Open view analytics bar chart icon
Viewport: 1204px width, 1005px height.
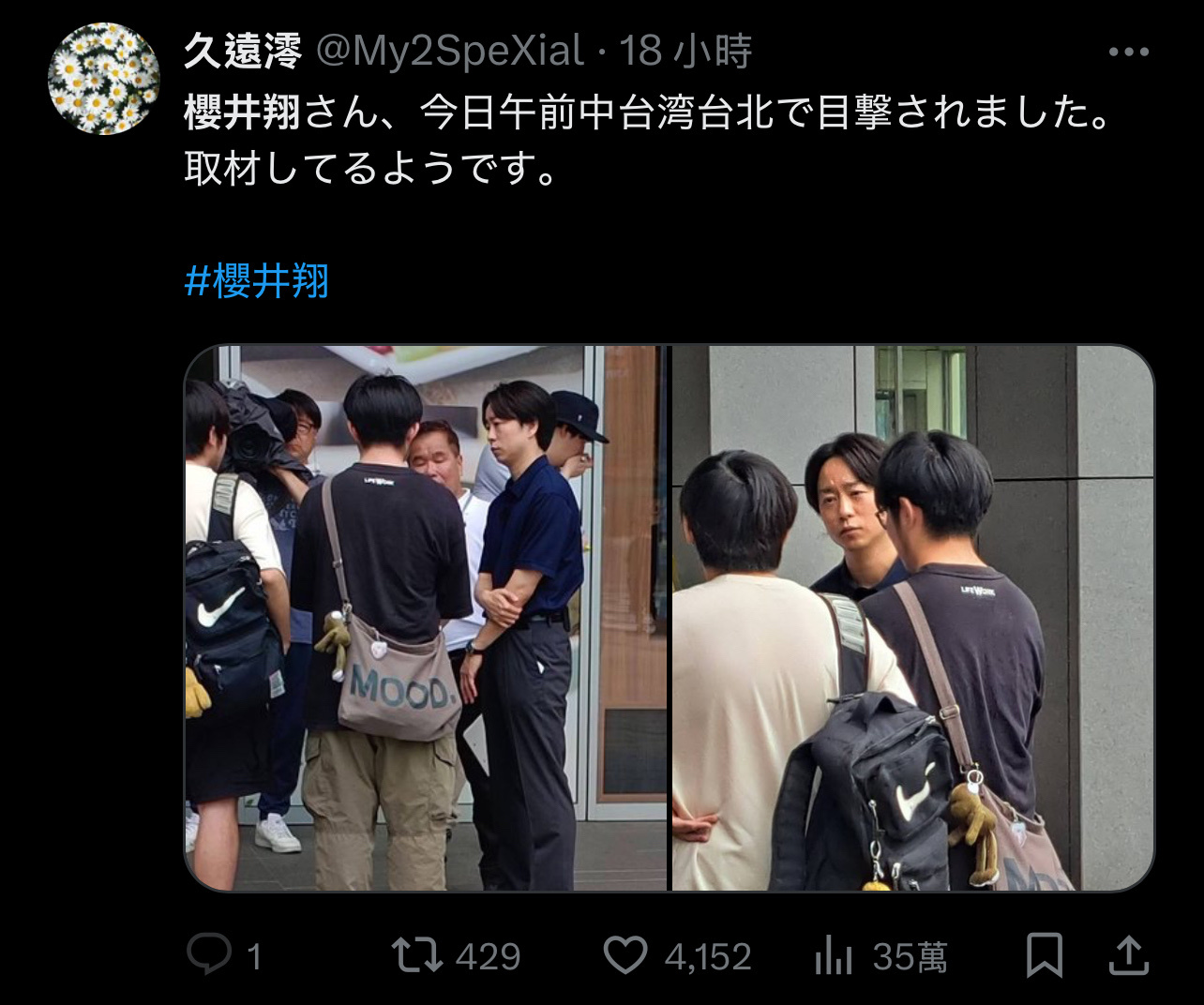pos(833,955)
